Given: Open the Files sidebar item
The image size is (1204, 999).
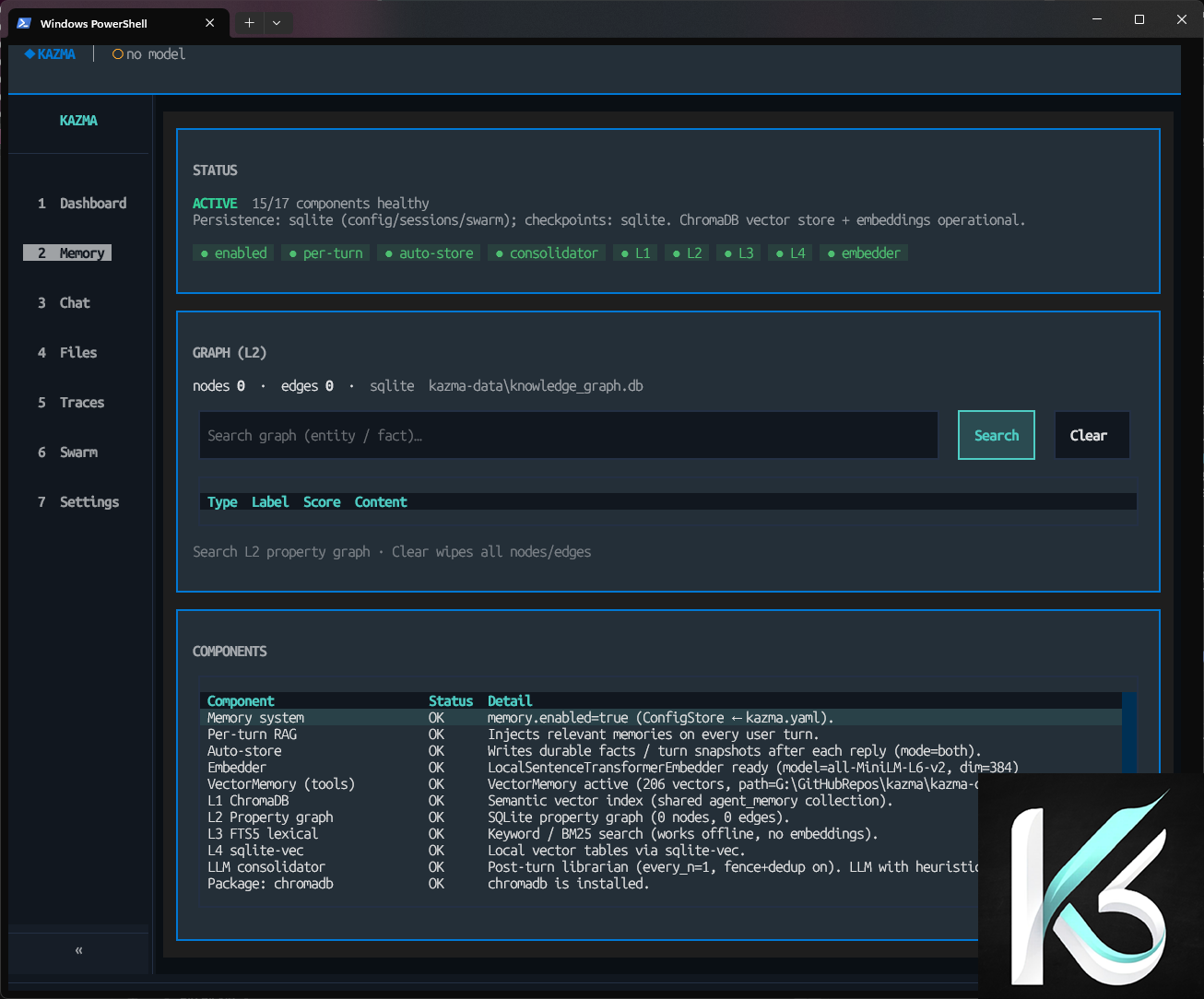Looking at the screenshot, I should click(67, 353).
